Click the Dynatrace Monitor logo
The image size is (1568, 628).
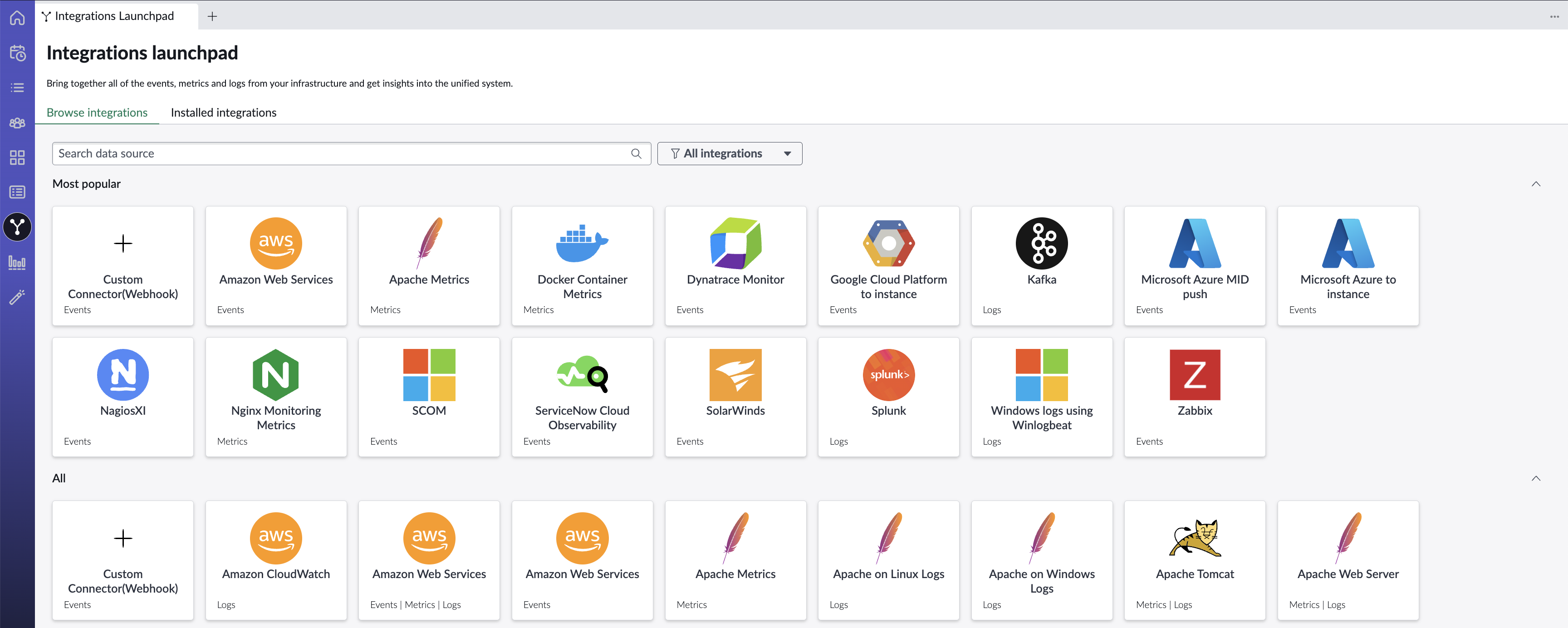(x=735, y=243)
